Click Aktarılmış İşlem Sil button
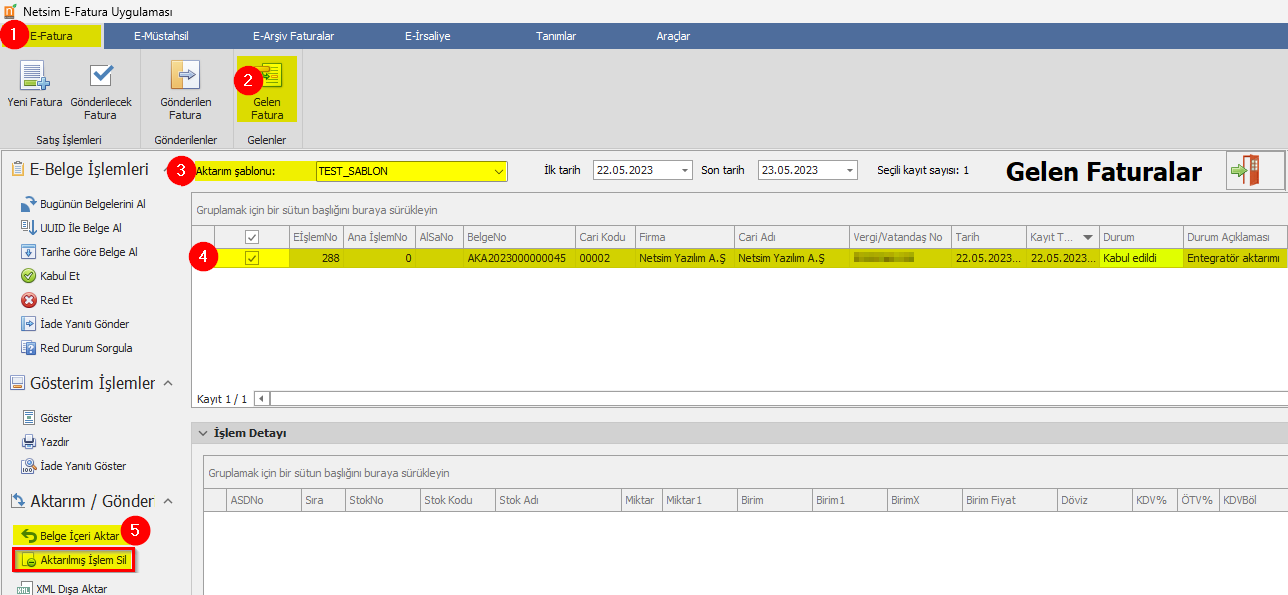Image resolution: width=1288 pixels, height=595 pixels. 73,560
